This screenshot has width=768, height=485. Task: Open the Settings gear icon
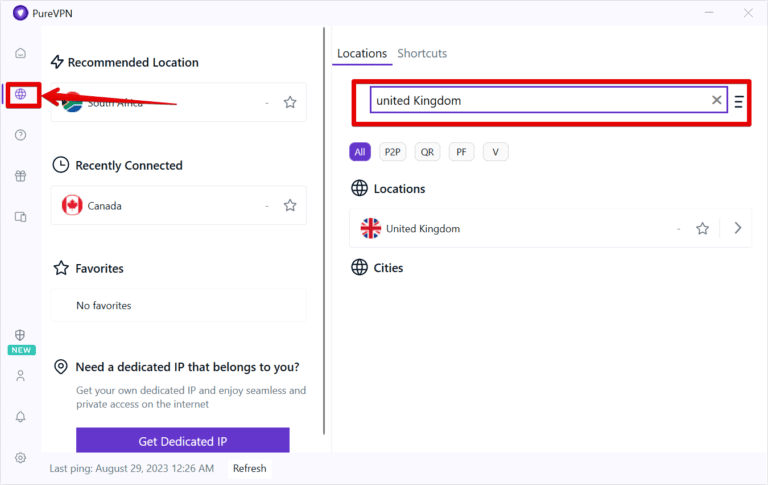pos(20,458)
